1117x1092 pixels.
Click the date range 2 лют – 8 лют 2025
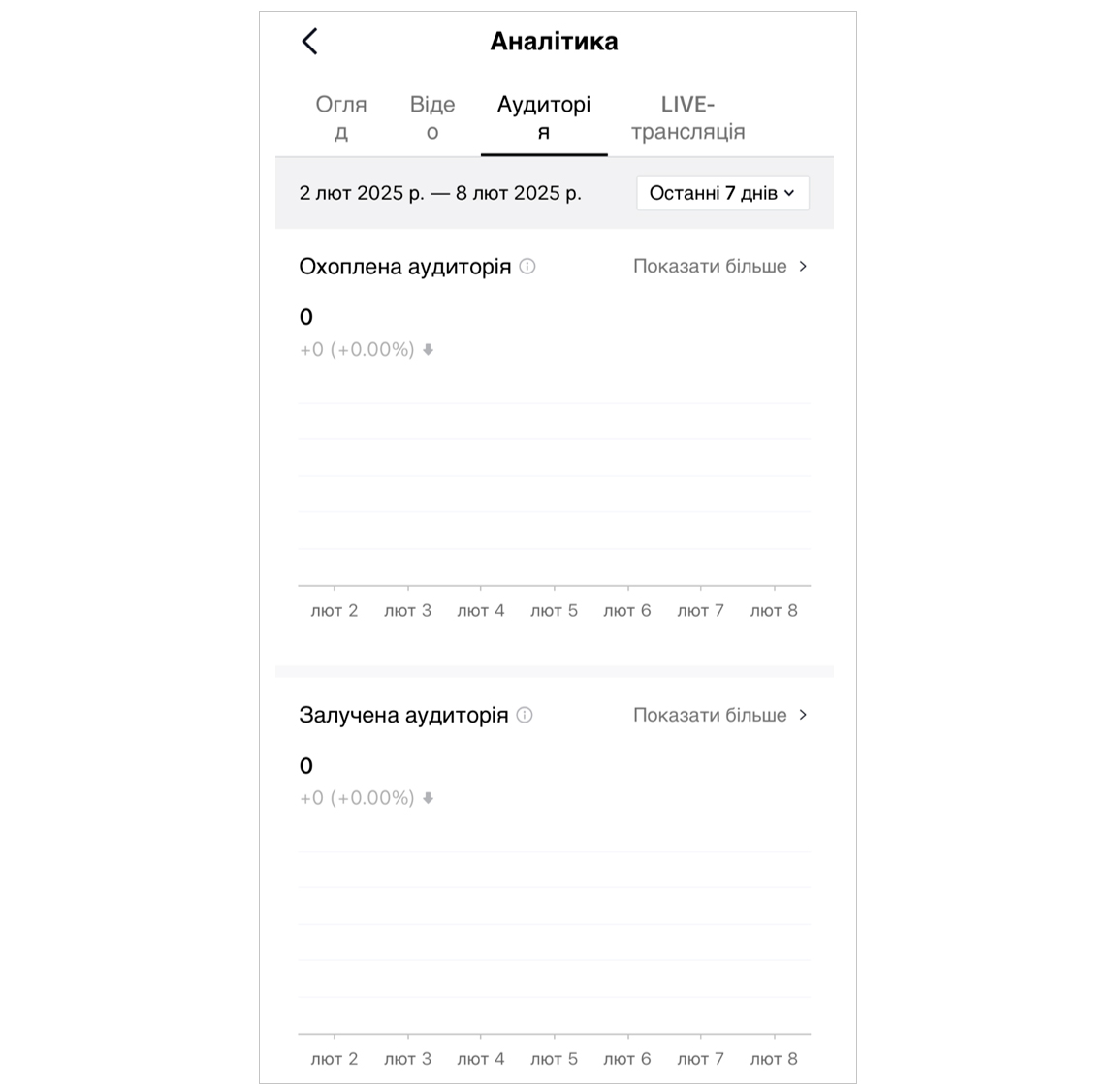point(440,193)
